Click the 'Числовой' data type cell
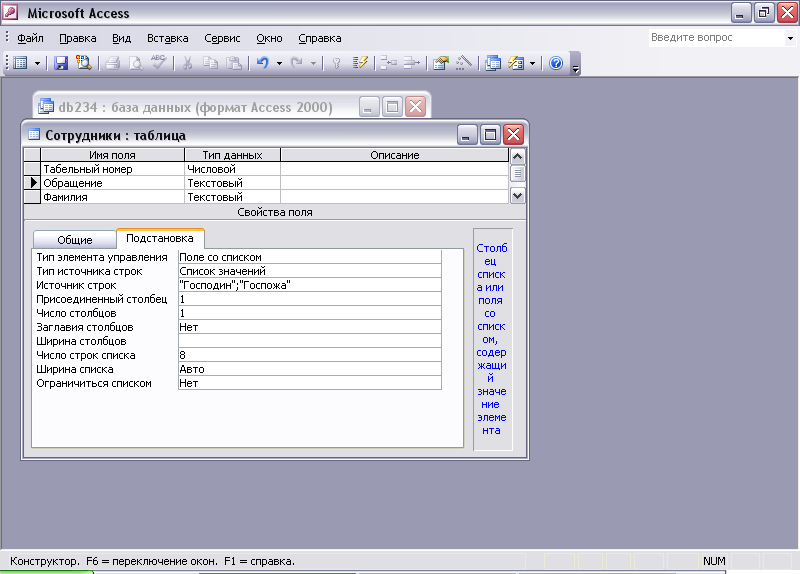Screen dimensions: 800x574 [x=232, y=169]
